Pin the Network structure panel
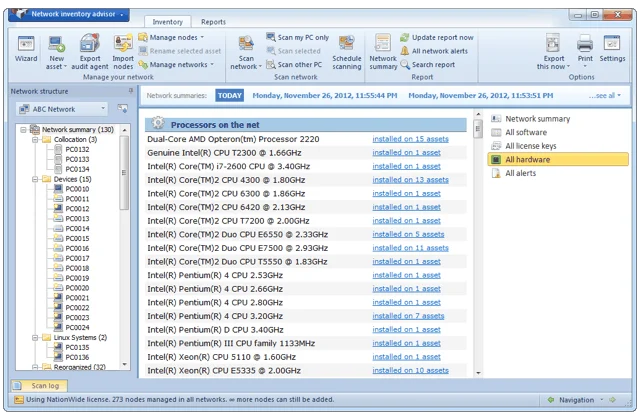 tap(131, 91)
